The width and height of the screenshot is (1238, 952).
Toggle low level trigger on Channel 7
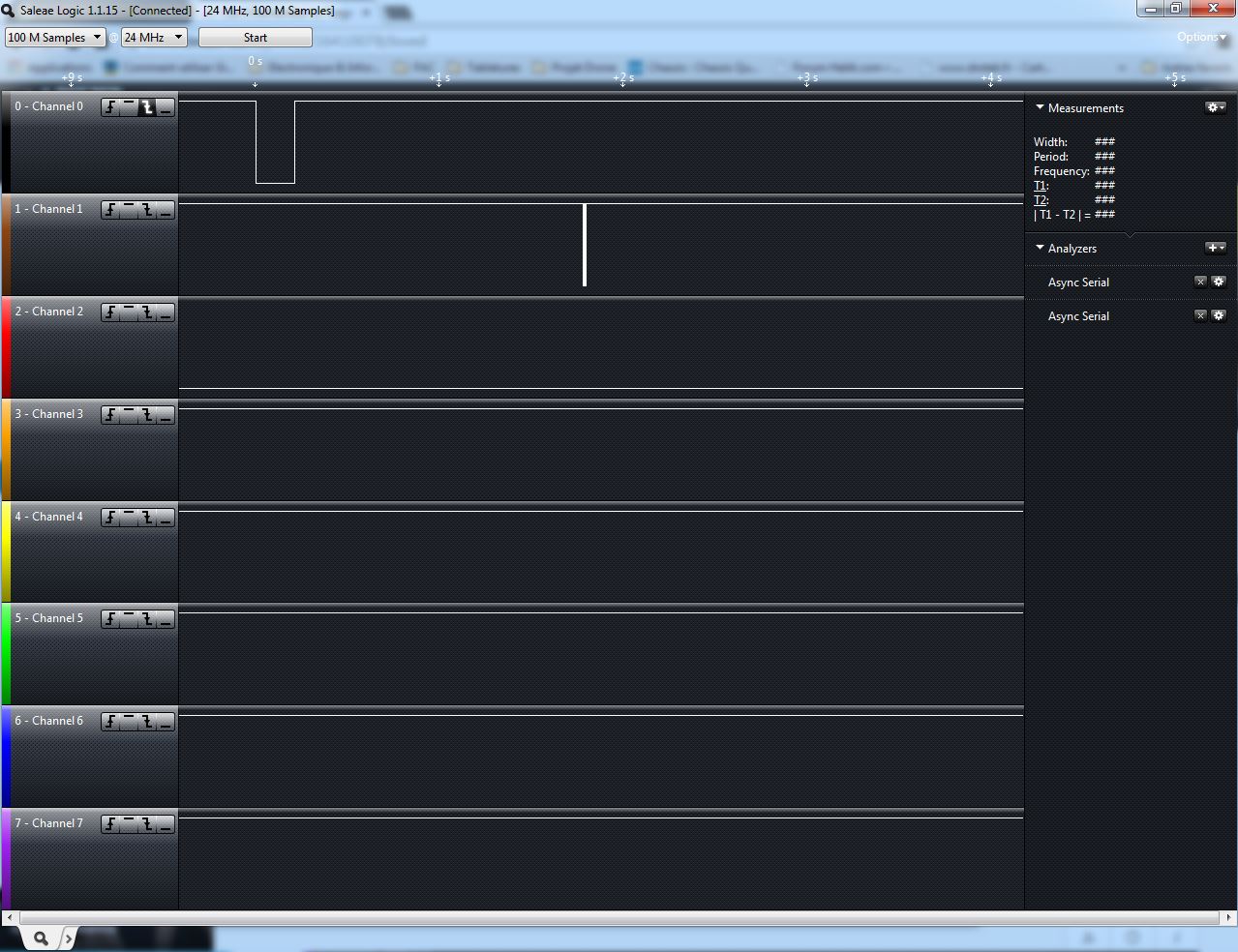pos(166,824)
